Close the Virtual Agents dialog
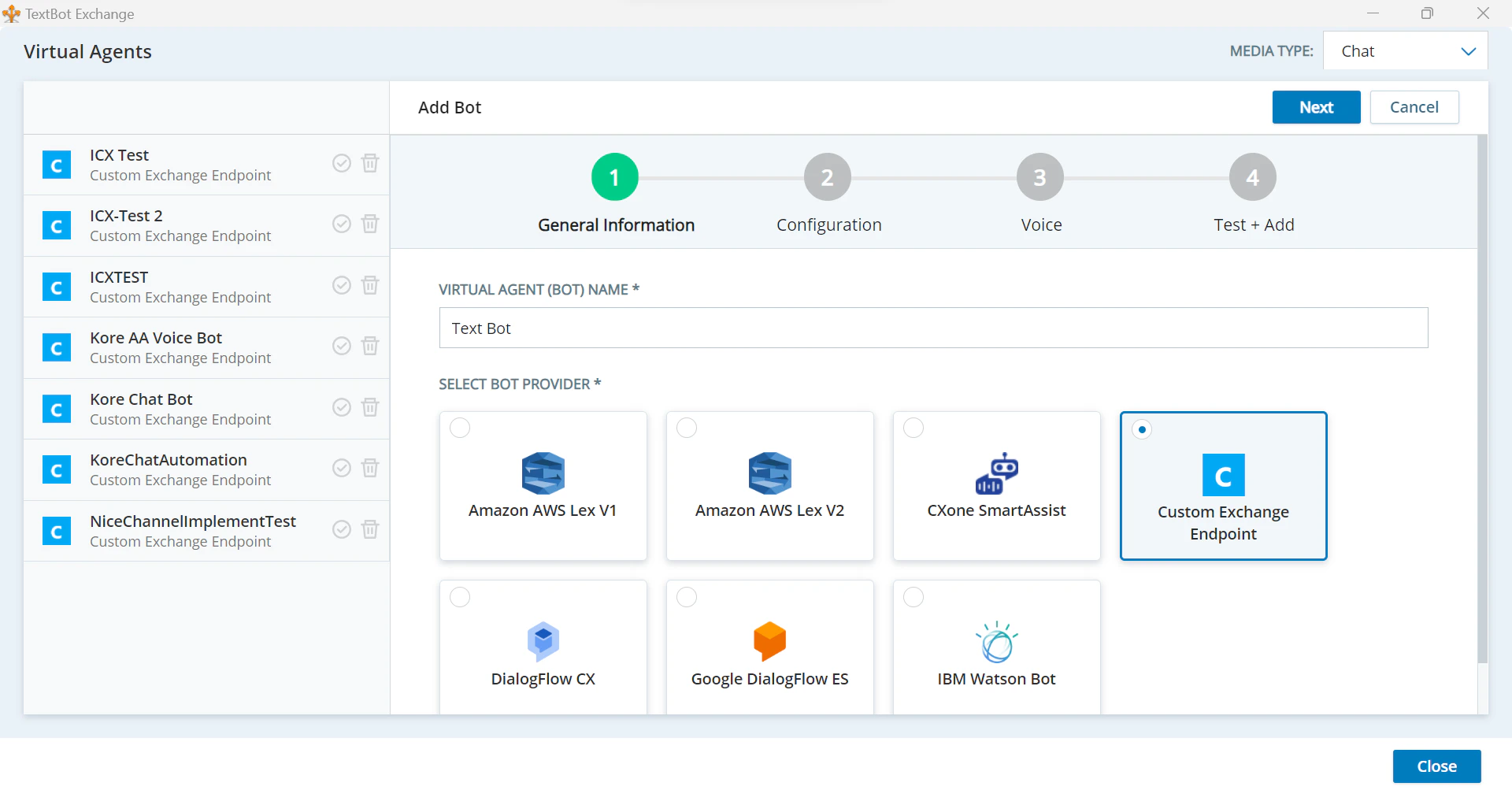This screenshot has height=790, width=1512. click(1436, 765)
